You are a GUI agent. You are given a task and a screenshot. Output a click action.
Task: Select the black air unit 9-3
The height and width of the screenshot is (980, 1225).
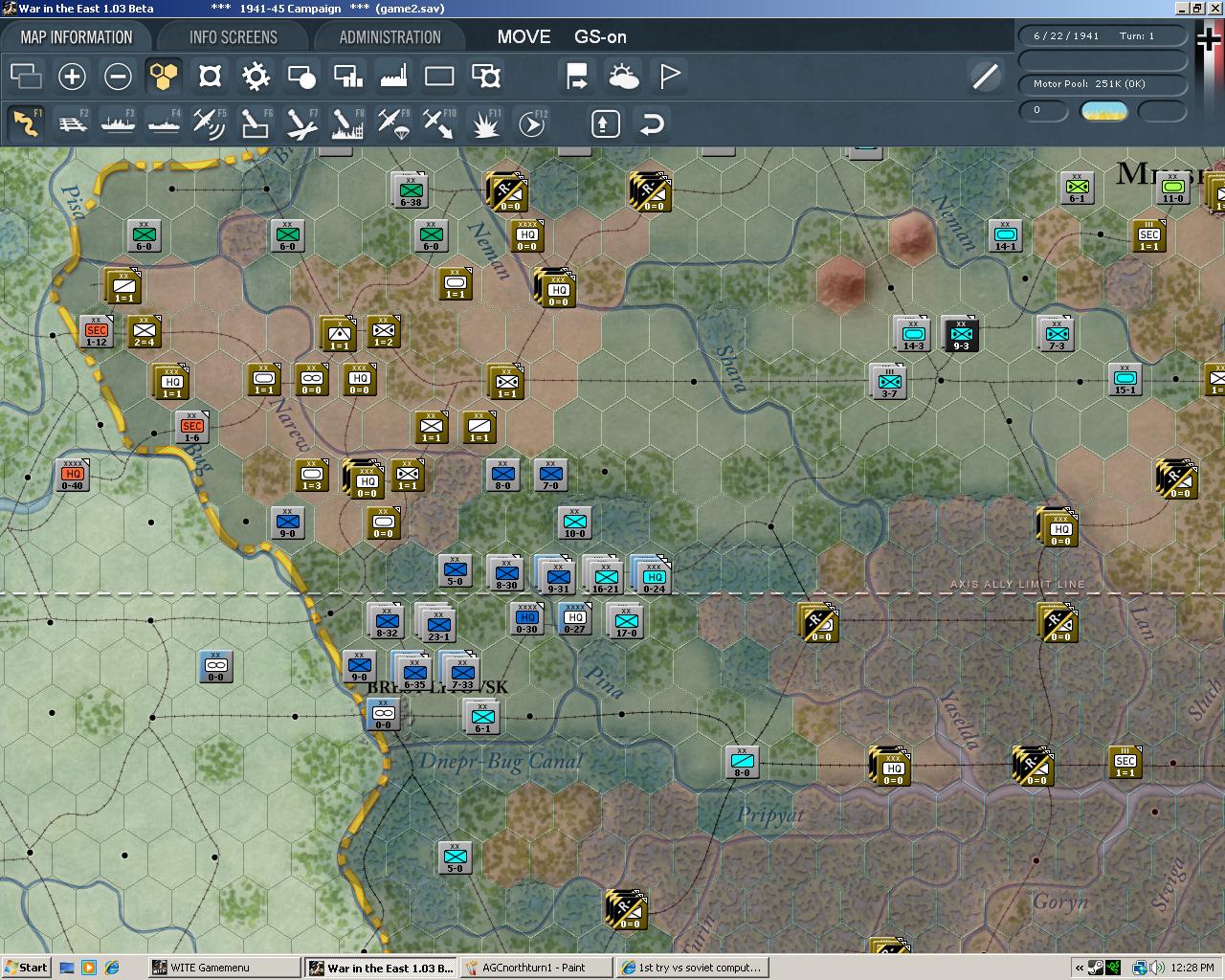[x=961, y=334]
